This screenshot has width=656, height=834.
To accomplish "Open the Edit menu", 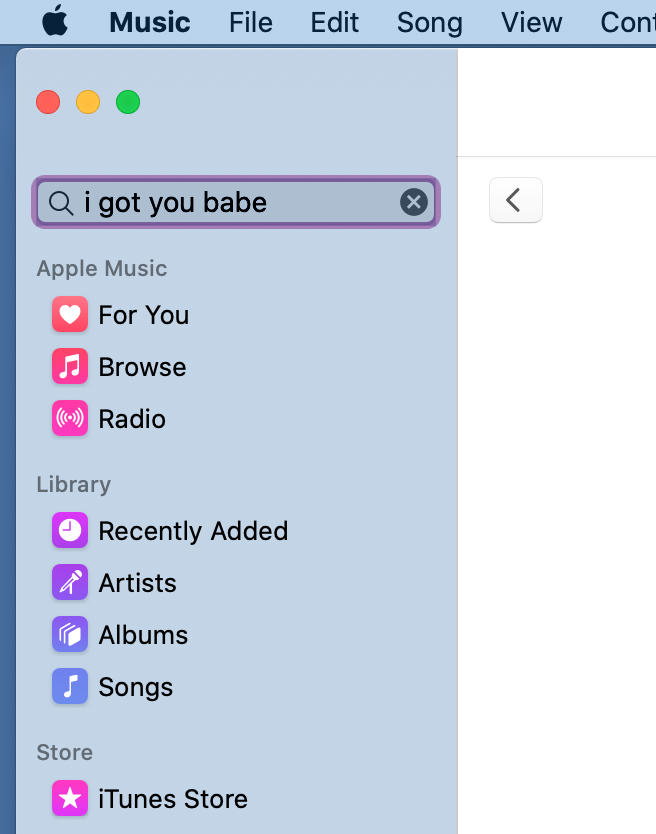I will [334, 22].
